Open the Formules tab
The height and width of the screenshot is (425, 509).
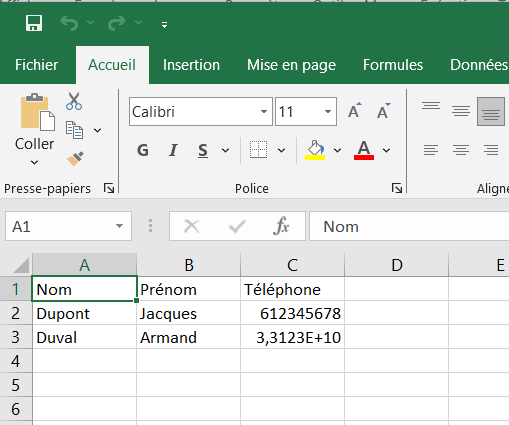[x=393, y=65]
